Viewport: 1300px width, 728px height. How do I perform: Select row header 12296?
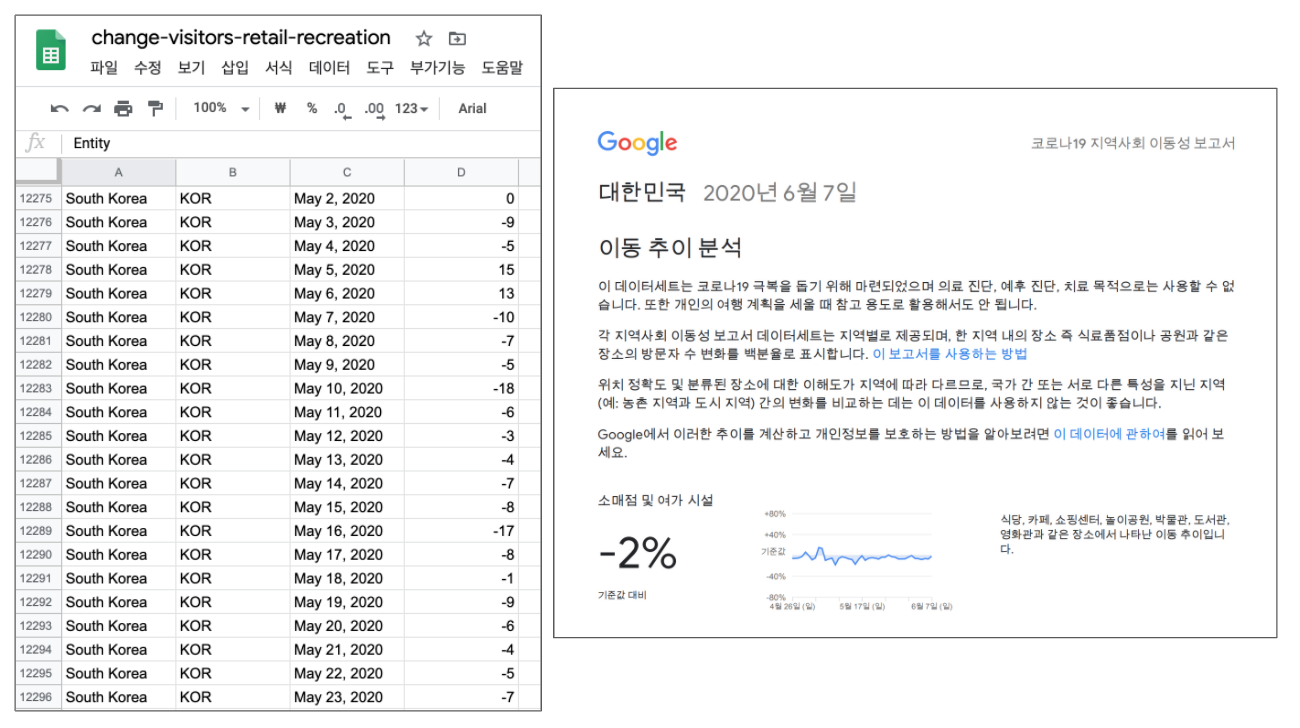pos(38,697)
